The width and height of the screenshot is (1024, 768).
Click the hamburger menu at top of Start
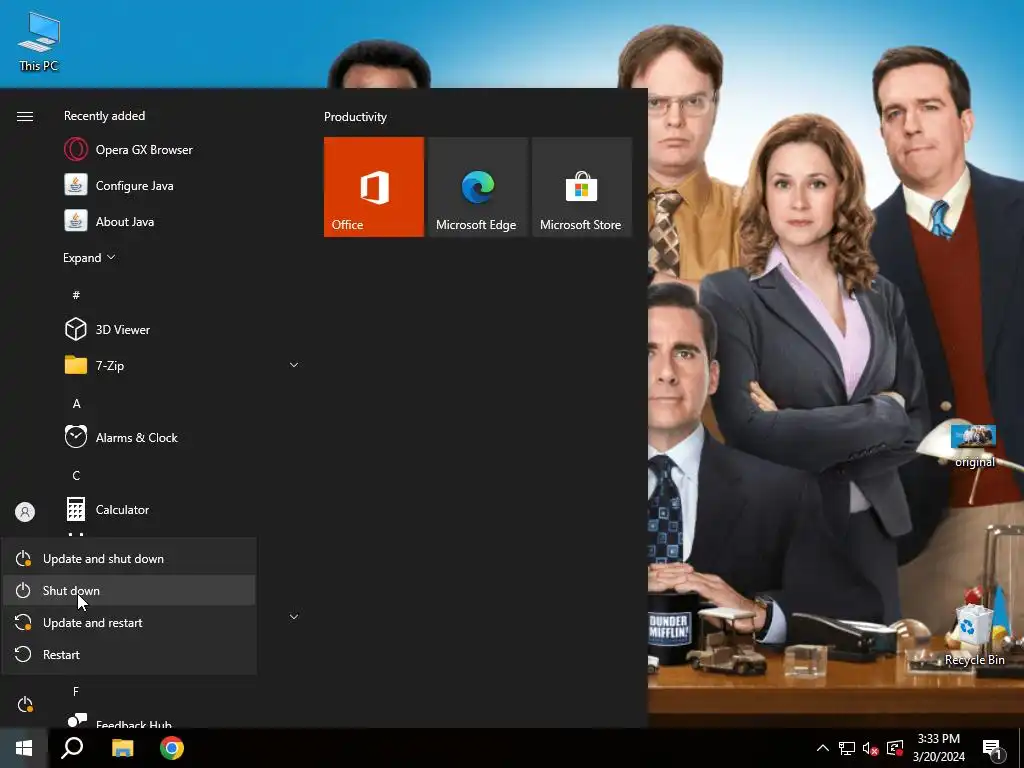(x=25, y=116)
